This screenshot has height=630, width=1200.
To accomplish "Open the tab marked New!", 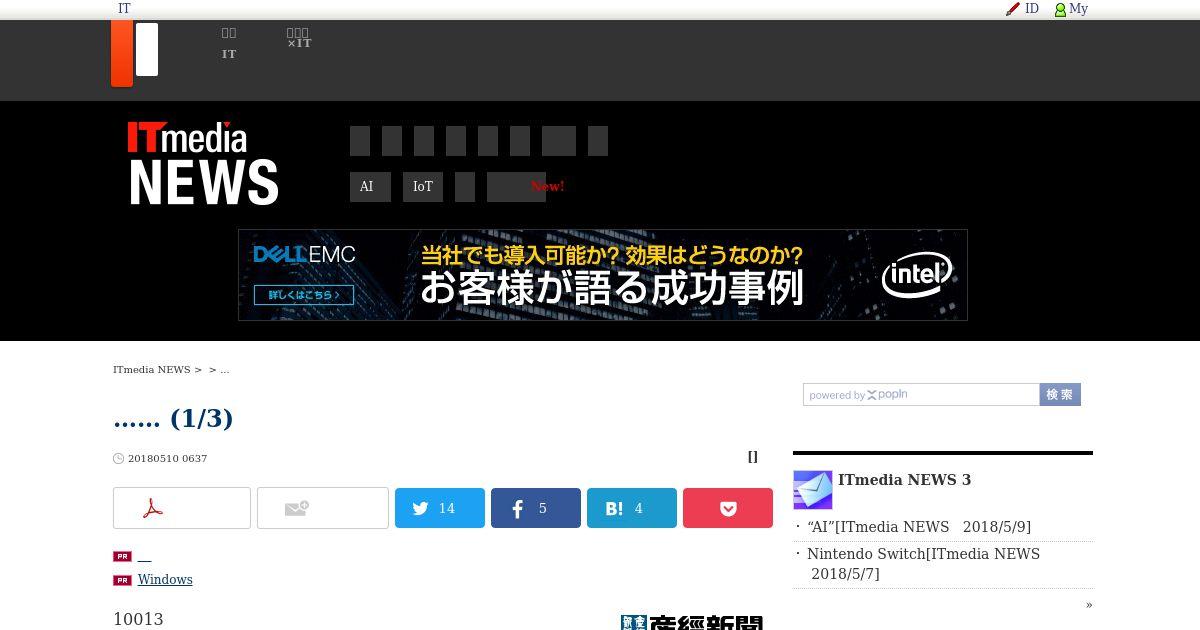I will pos(516,187).
